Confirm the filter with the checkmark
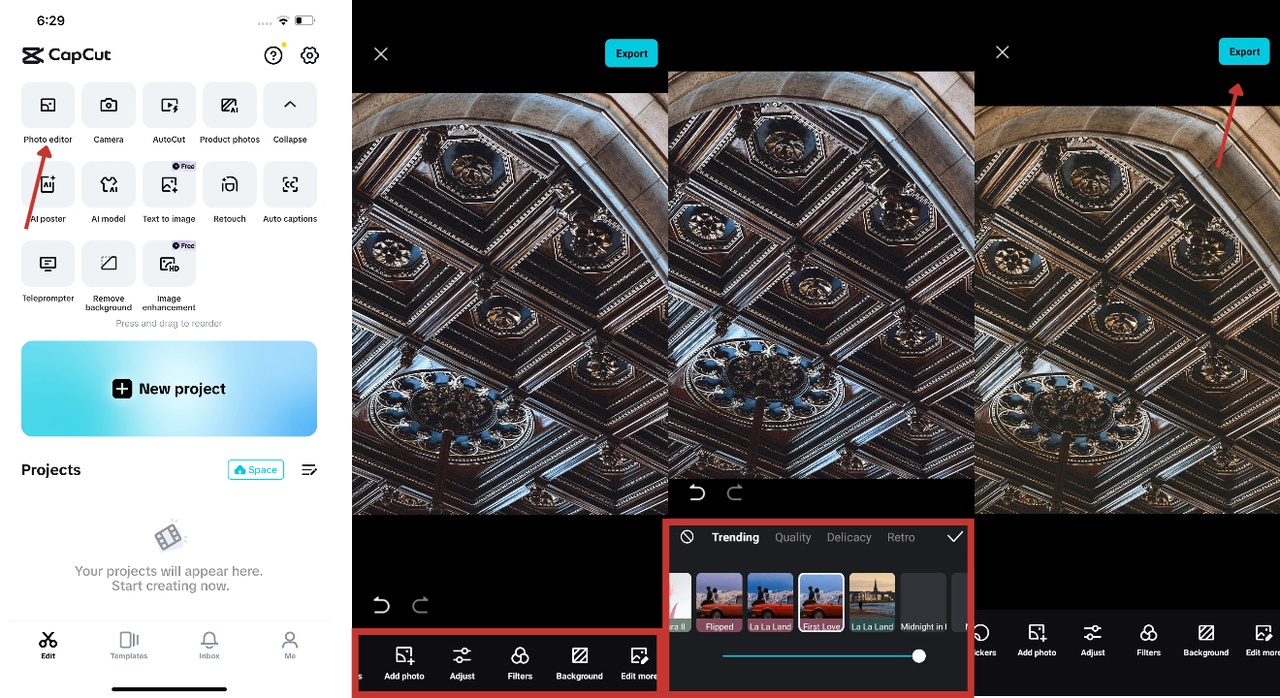 pyautogui.click(x=955, y=537)
